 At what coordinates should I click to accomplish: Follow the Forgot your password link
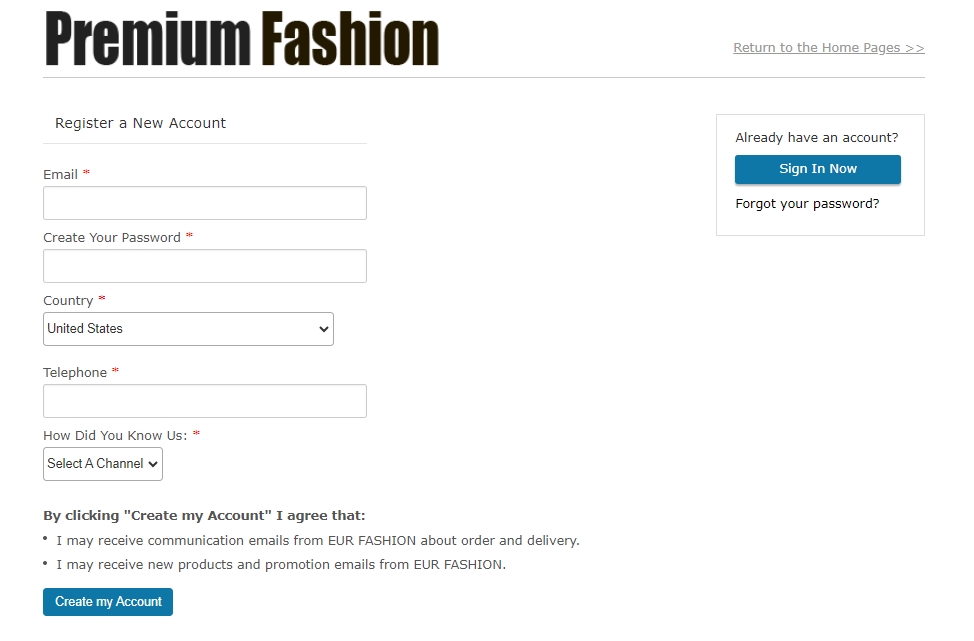pos(808,204)
